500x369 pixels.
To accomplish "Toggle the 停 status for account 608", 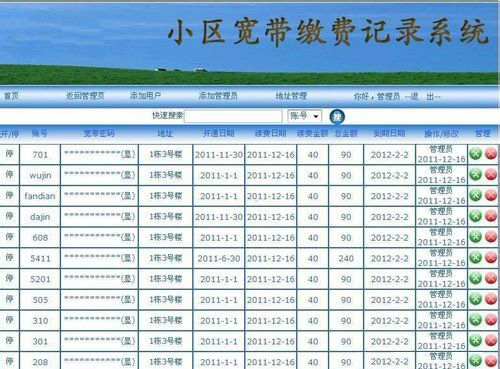I will (9, 237).
